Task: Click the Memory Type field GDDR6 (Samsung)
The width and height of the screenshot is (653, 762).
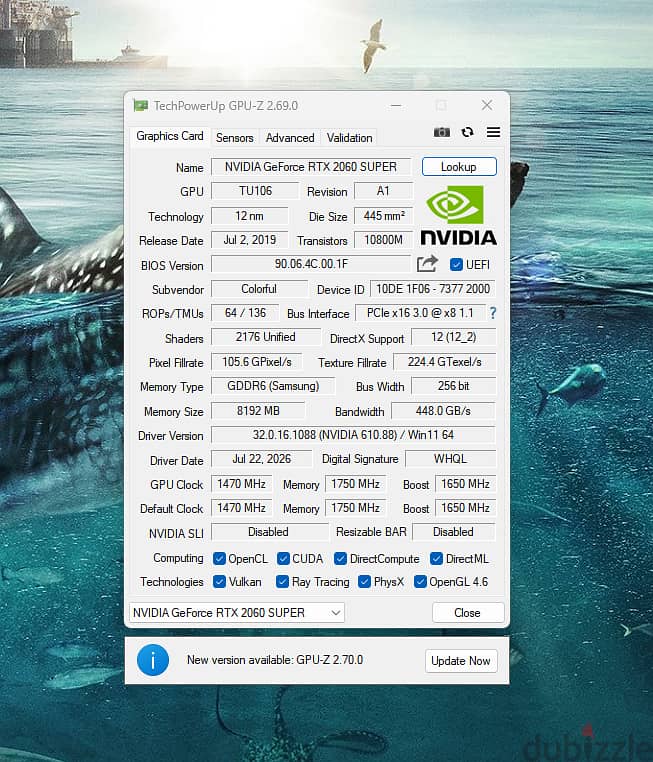Action: (x=273, y=386)
